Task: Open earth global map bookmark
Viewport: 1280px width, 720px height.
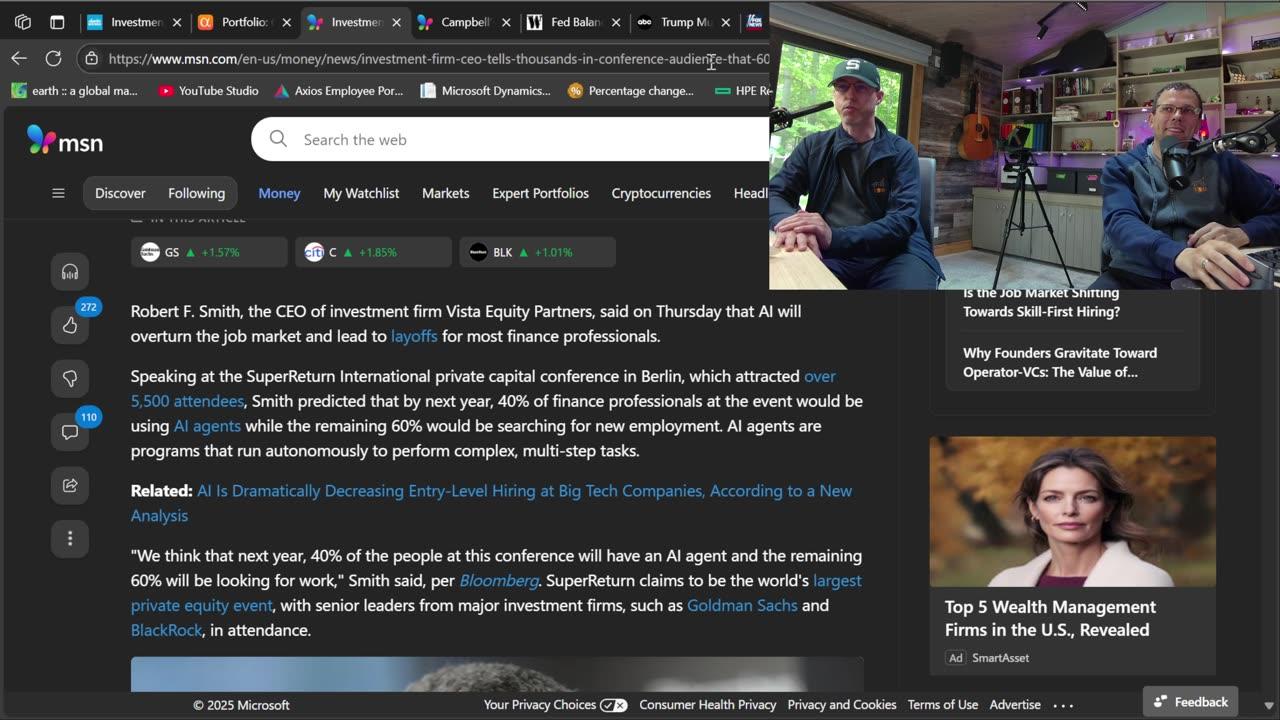Action: 75,91
